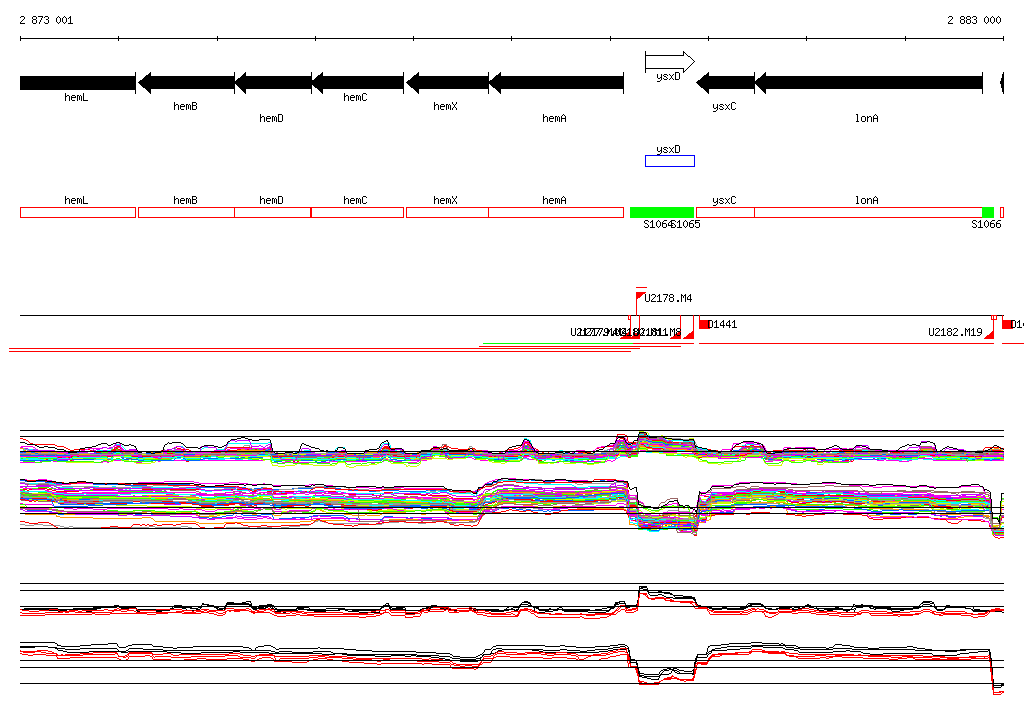1024x714 pixels.
Task: Click the U2178.M4 red flag marker
Action: 640,297
